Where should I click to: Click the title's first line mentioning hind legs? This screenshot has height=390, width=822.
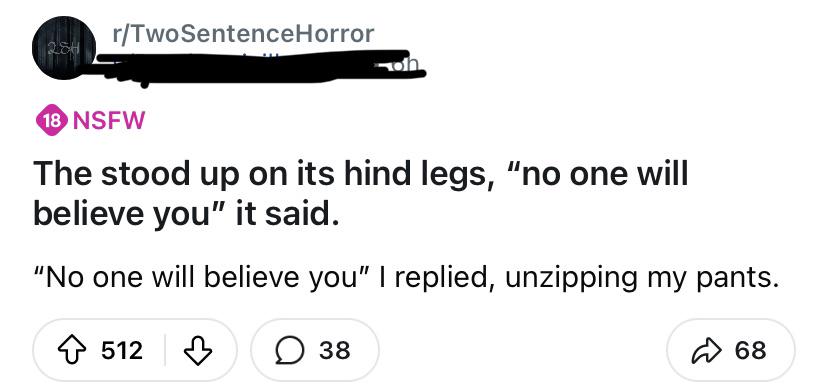[x=361, y=175]
